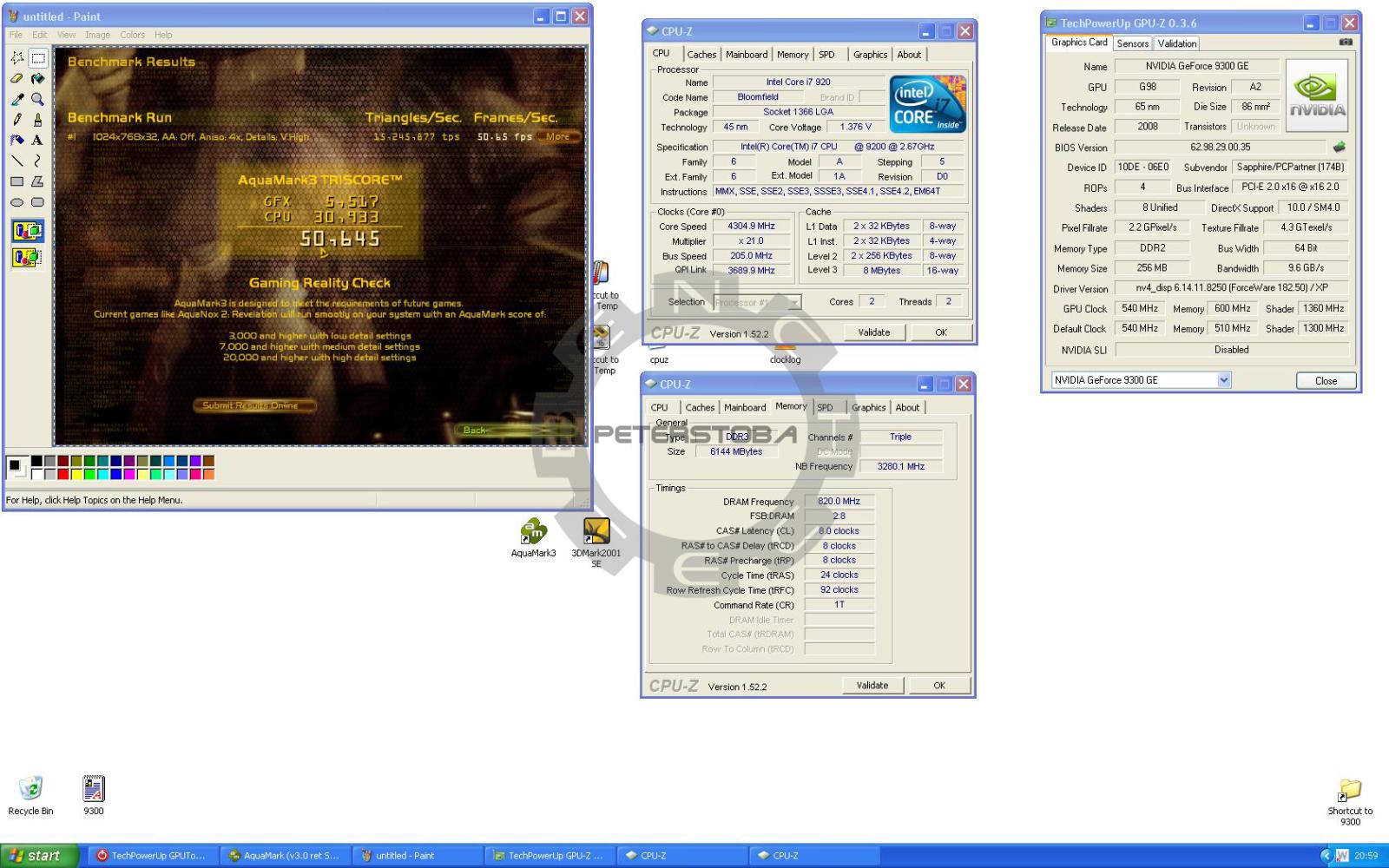Choose the Eraser tool in Paint
The width and height of the screenshot is (1389, 868).
click(x=17, y=79)
